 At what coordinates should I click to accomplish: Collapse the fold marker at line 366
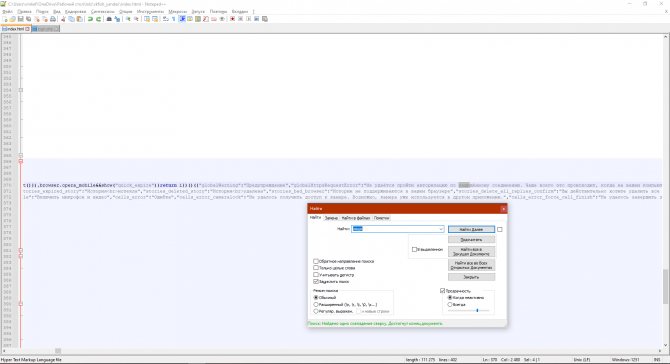tap(21, 161)
